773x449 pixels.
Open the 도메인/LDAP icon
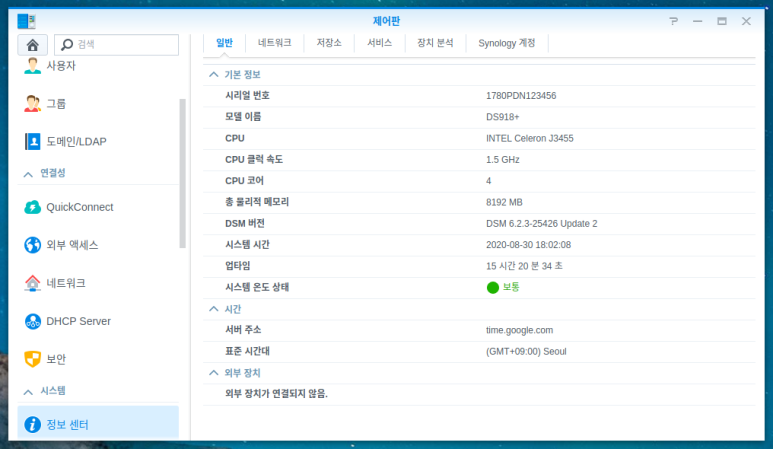33,141
